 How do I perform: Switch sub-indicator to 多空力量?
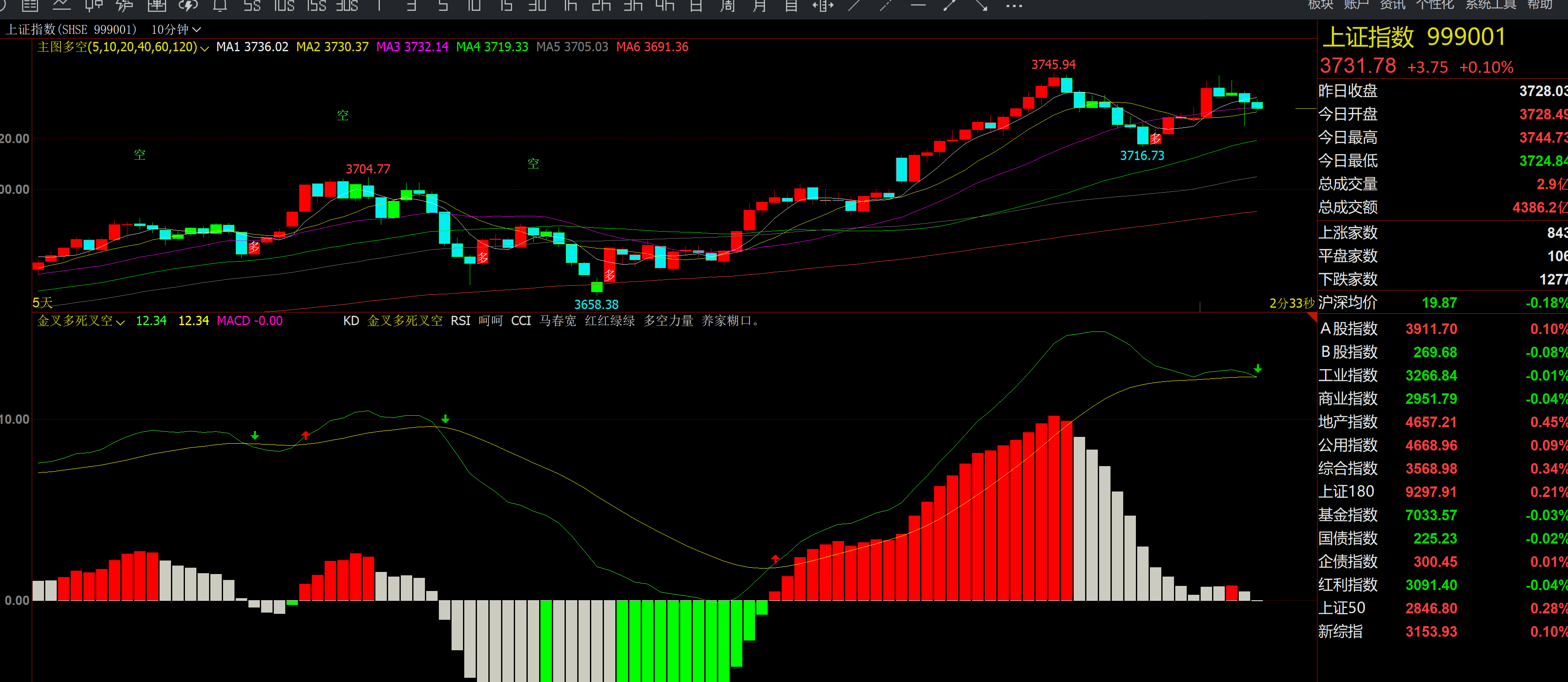coord(668,321)
